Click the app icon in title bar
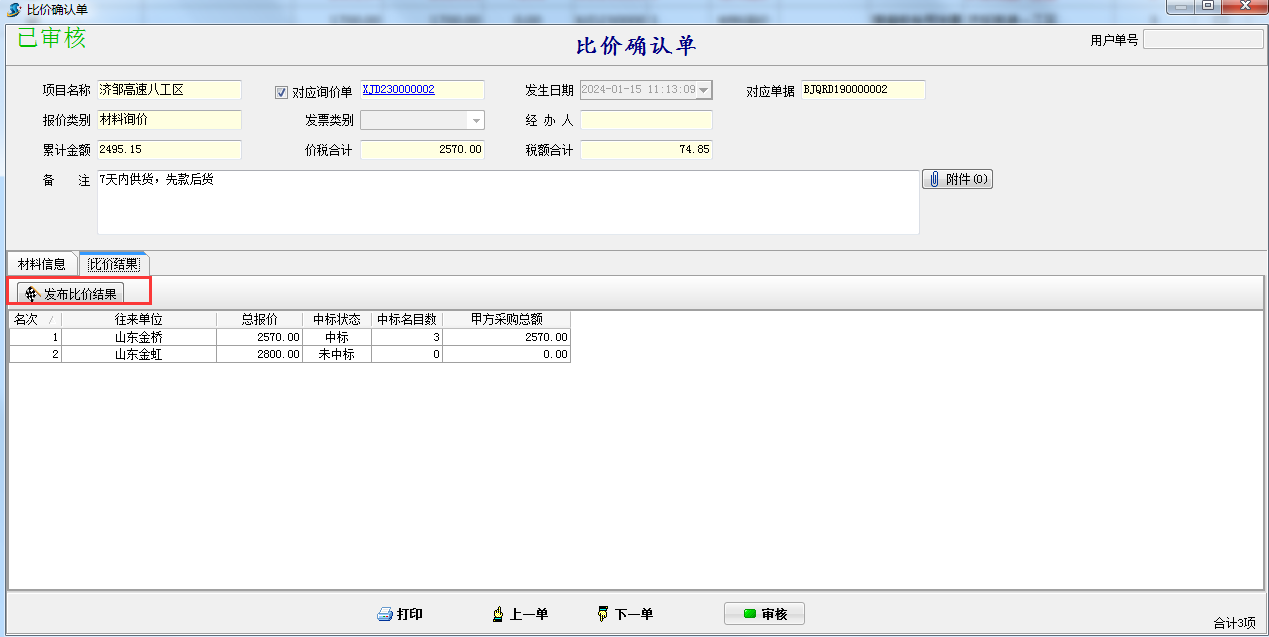Screen dimensions: 1269x637 pos(14,9)
